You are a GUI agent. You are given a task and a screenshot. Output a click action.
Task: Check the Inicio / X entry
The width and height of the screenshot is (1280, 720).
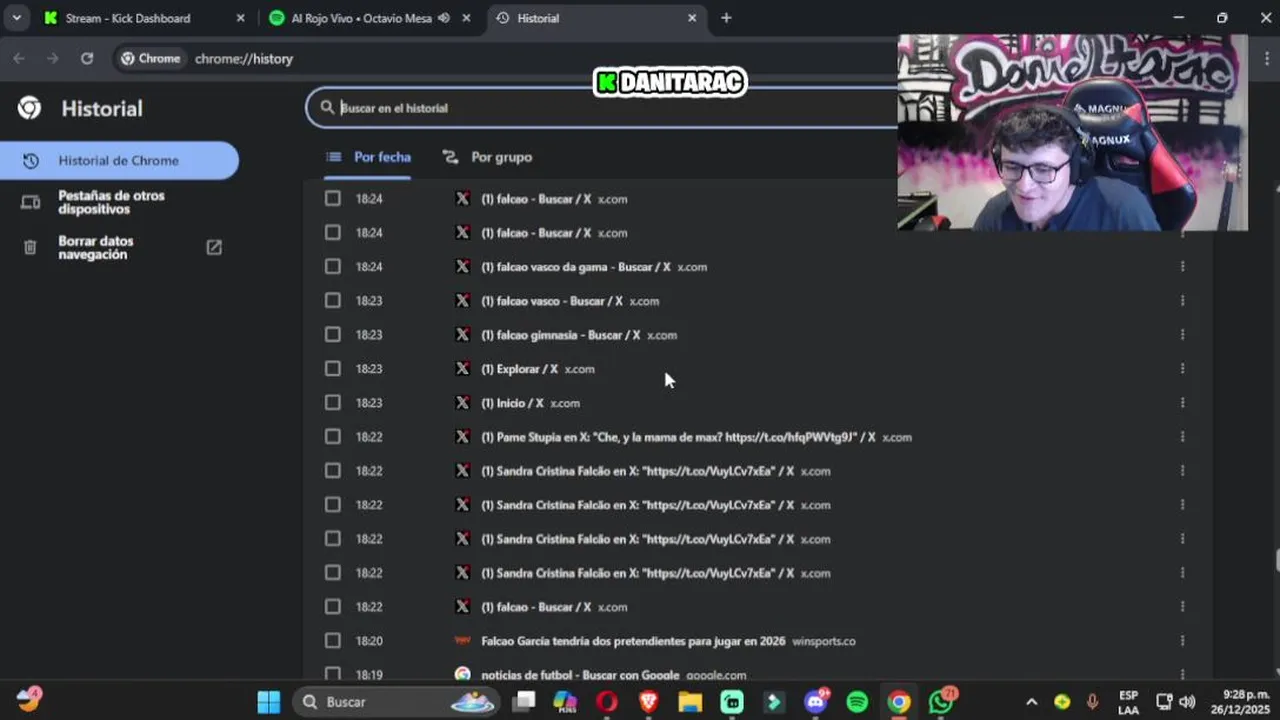(333, 403)
